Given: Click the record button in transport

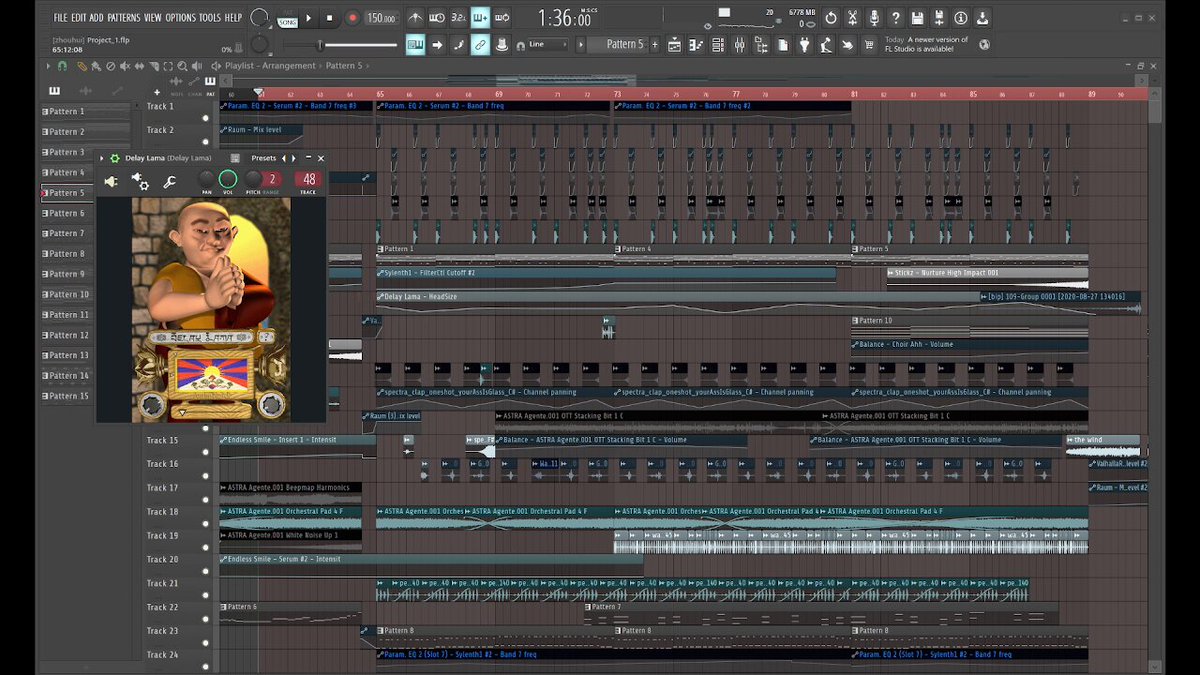Looking at the screenshot, I should coord(352,18).
